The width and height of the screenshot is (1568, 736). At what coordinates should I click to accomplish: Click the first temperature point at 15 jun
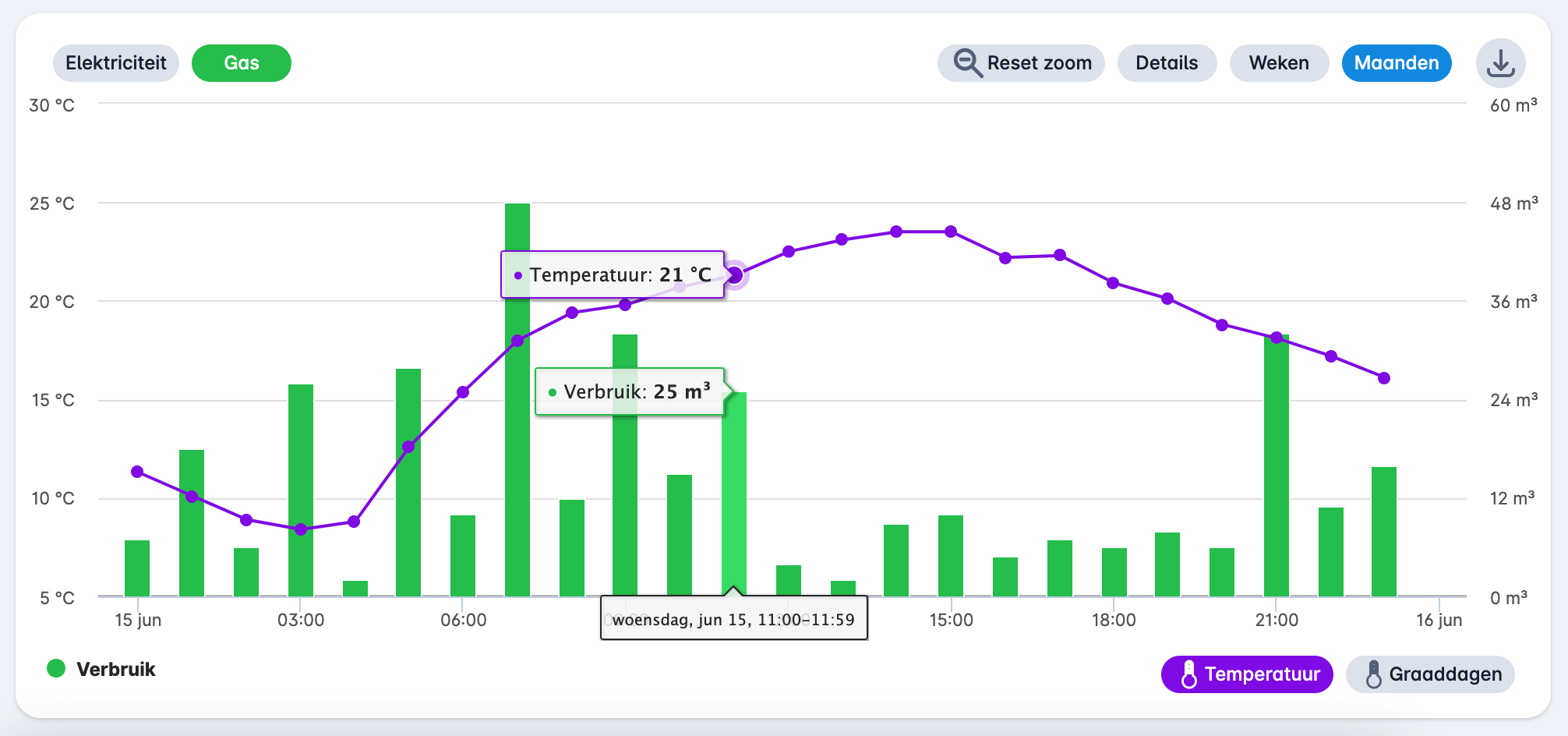click(137, 472)
